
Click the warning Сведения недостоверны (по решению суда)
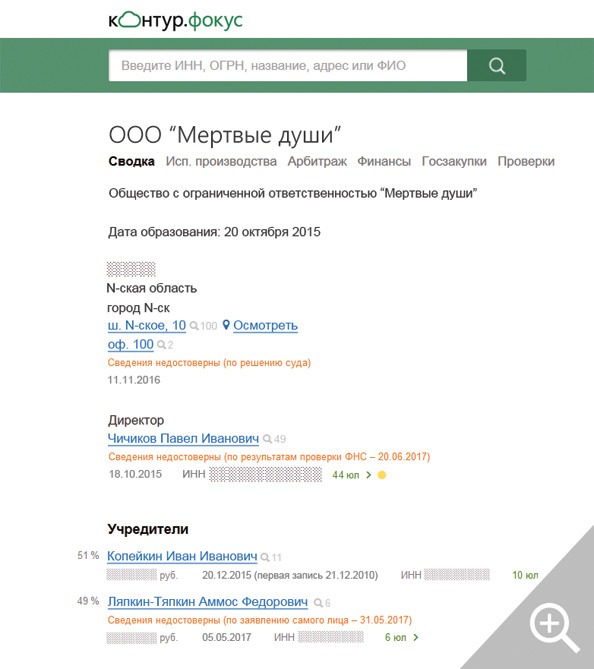coord(209,363)
